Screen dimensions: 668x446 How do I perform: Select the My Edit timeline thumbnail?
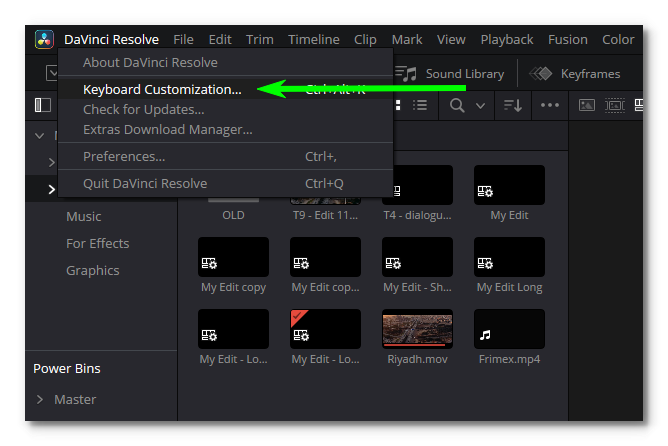pos(509,185)
